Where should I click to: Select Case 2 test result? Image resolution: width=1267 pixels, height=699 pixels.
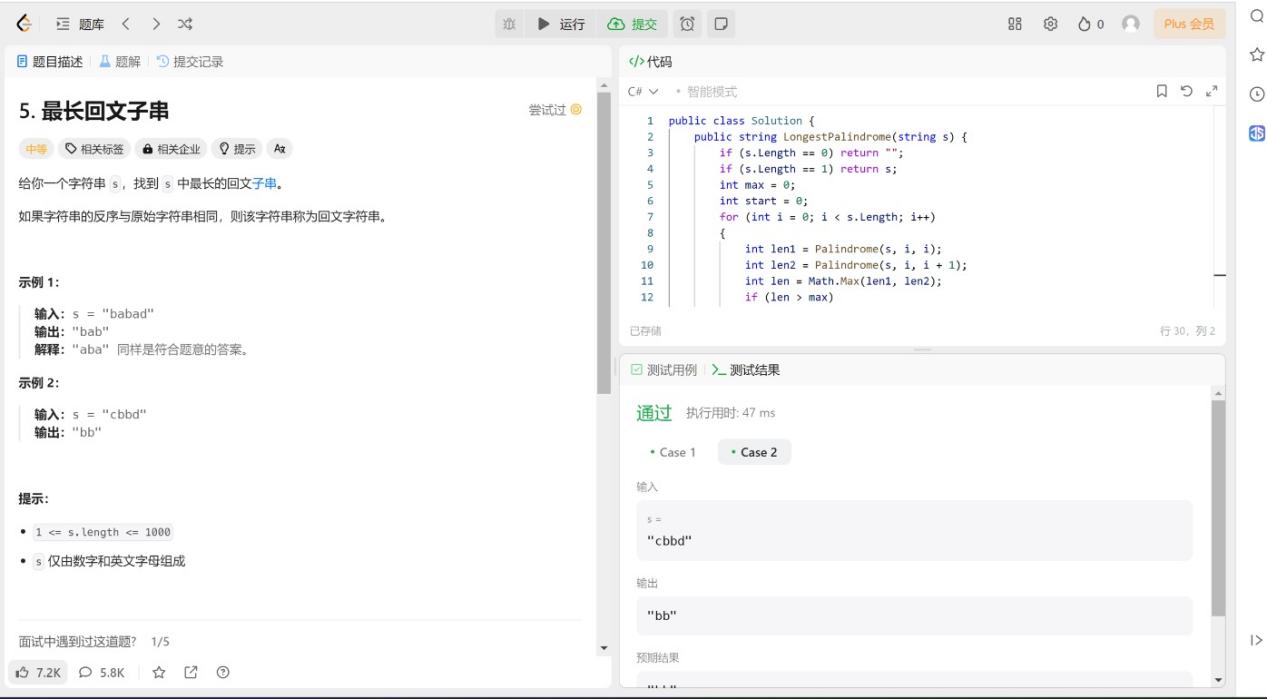pos(754,452)
